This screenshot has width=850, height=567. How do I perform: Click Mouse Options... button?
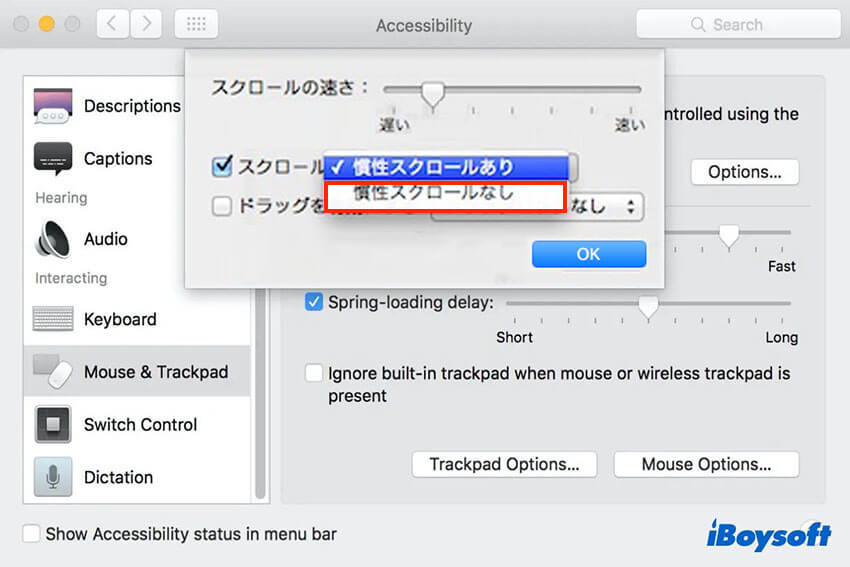(x=706, y=465)
